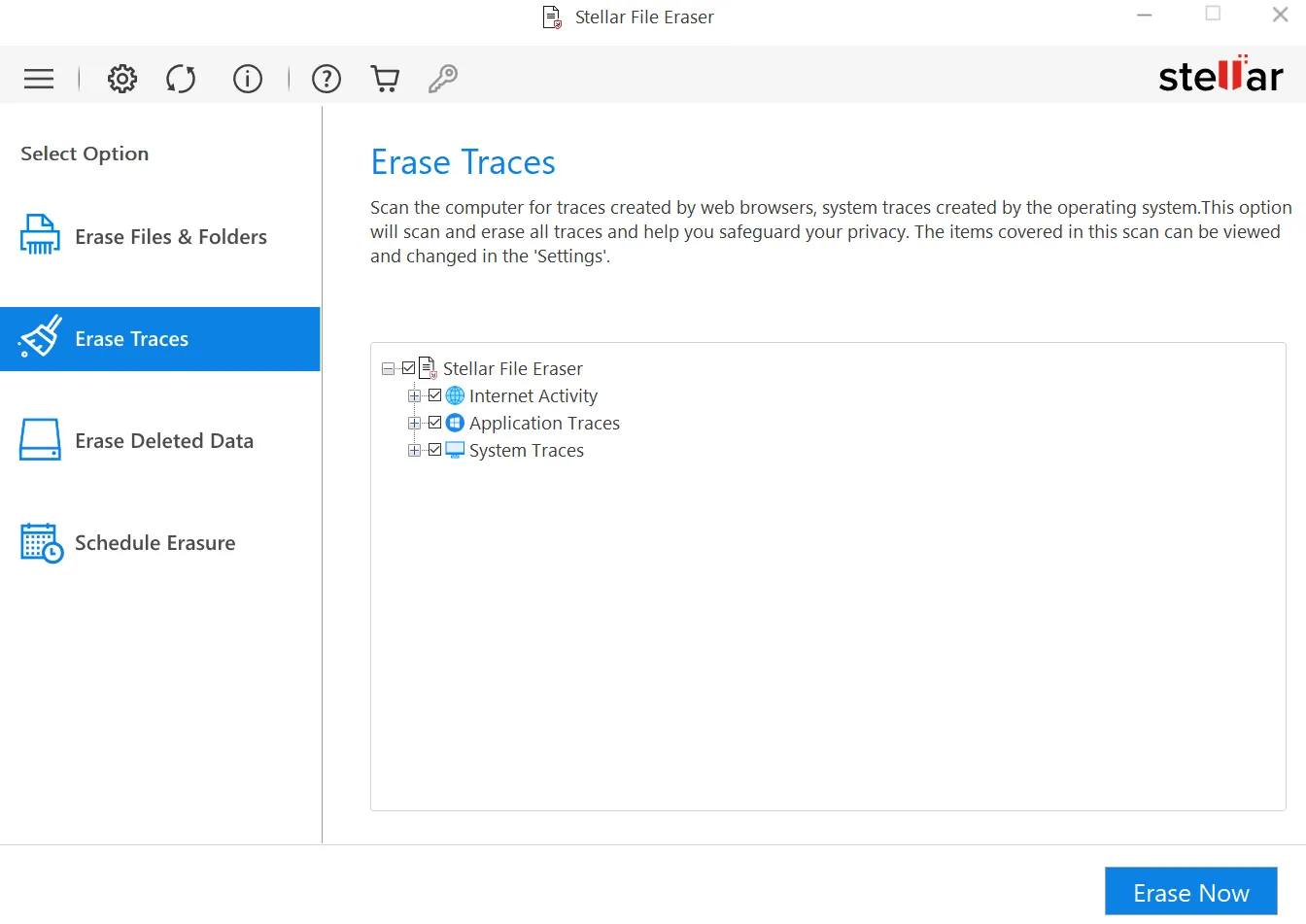Switch to Erase Deleted Data option
Viewport: 1306px width, 924px height.
click(160, 441)
